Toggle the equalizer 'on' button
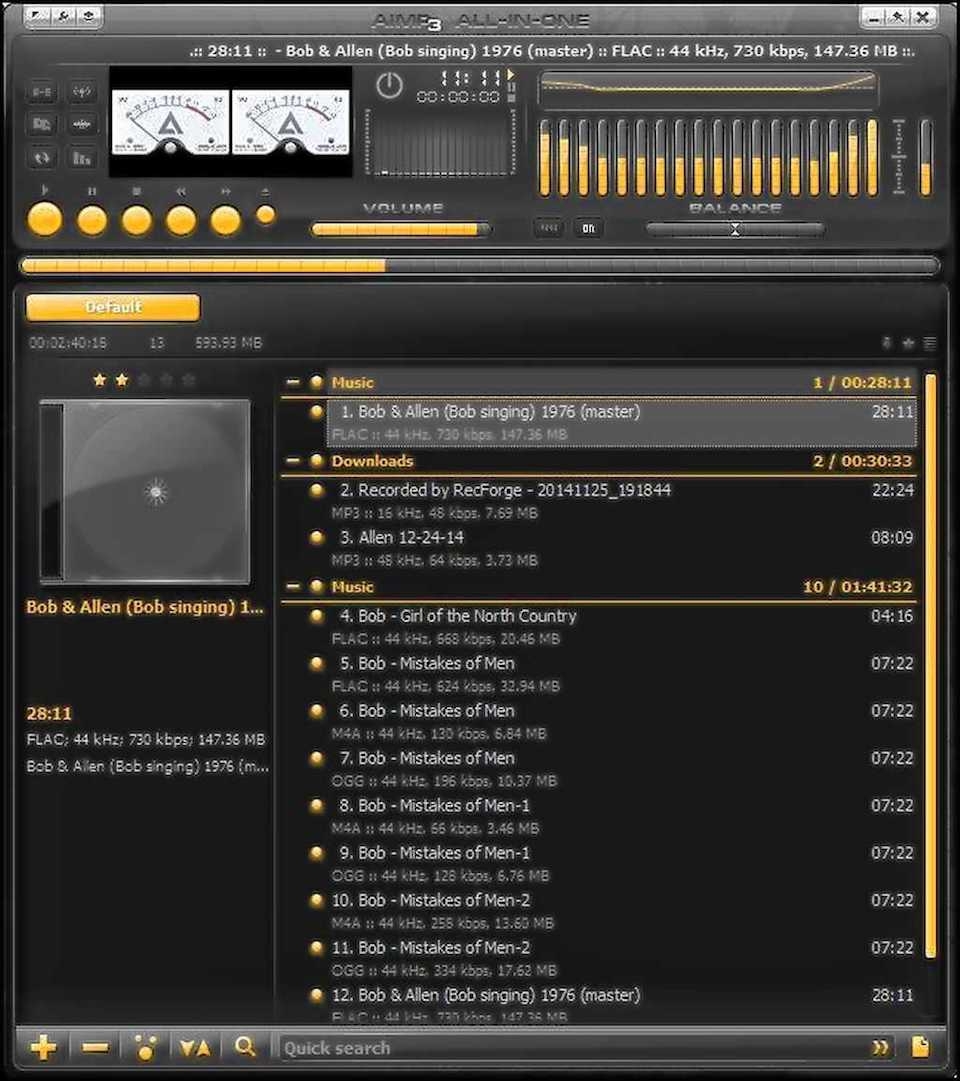This screenshot has width=960, height=1081. pos(588,228)
